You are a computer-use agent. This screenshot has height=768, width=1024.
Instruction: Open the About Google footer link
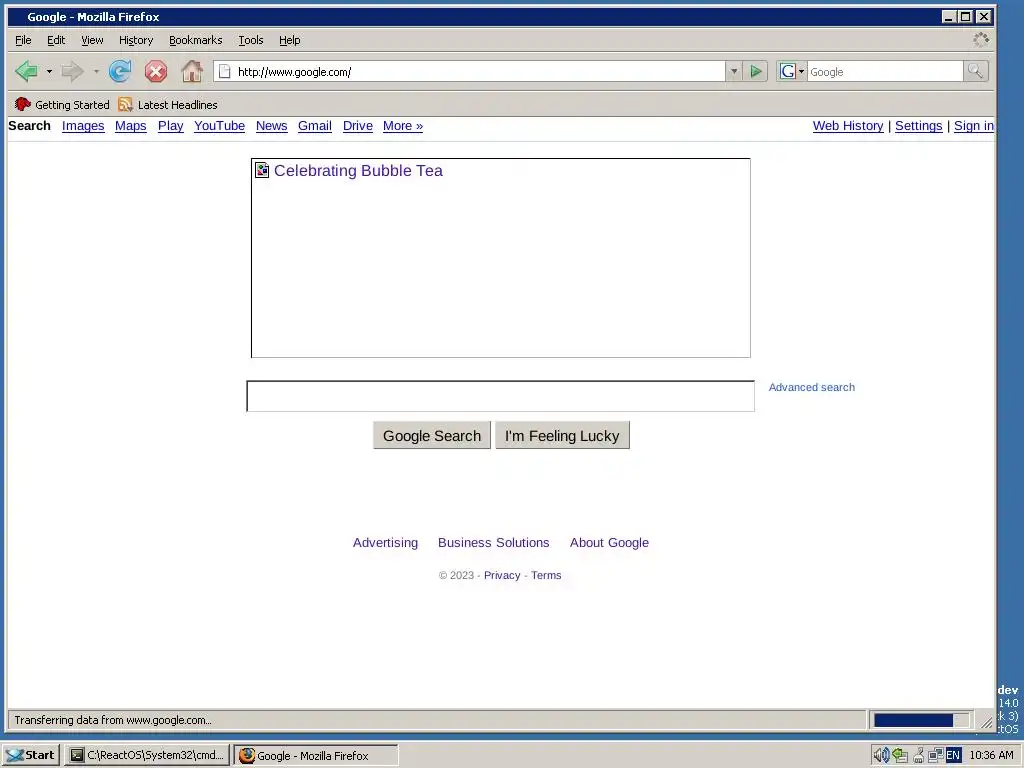[x=609, y=543]
